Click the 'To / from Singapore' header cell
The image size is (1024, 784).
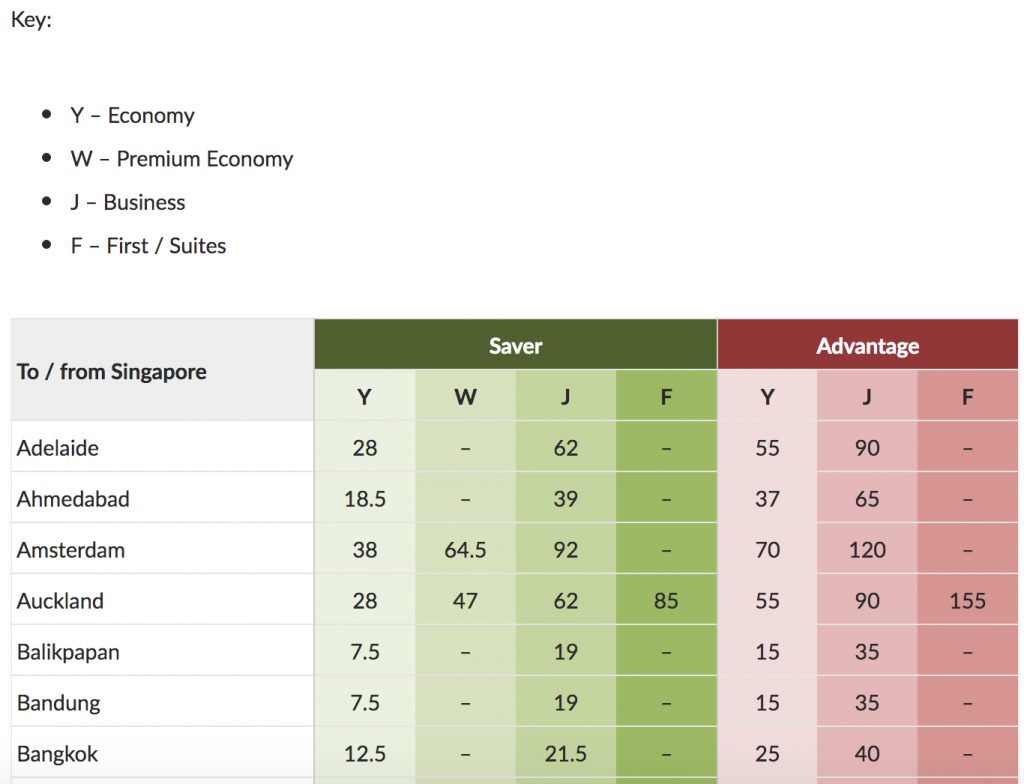tap(112, 372)
